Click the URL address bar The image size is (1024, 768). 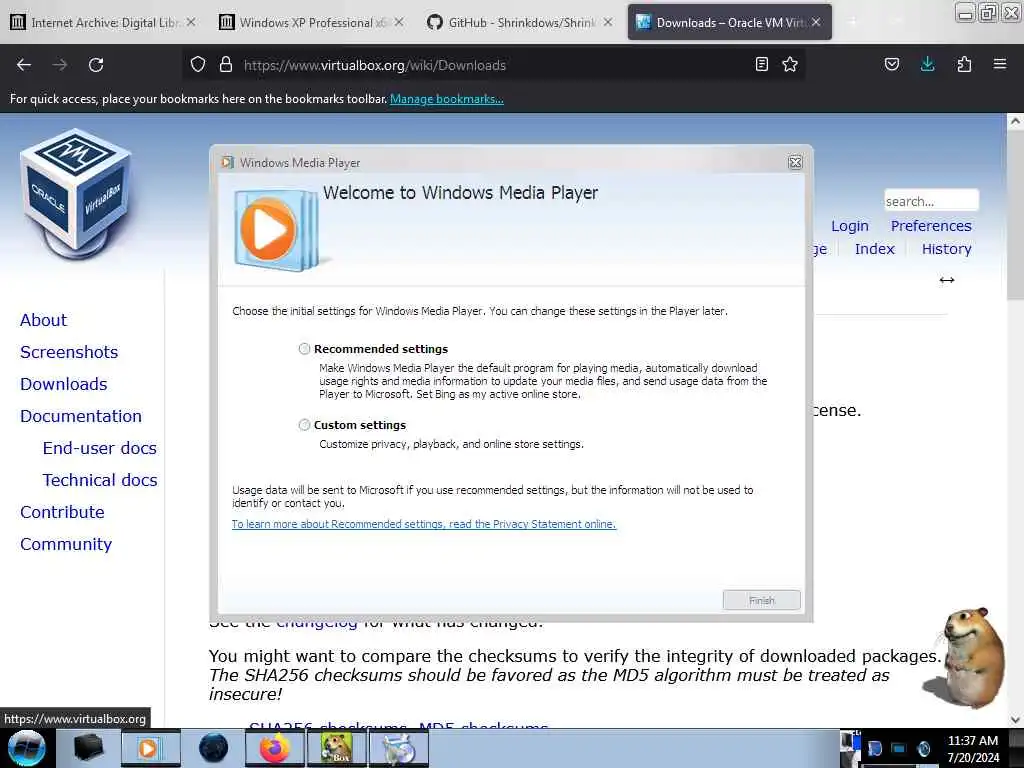[x=496, y=65]
